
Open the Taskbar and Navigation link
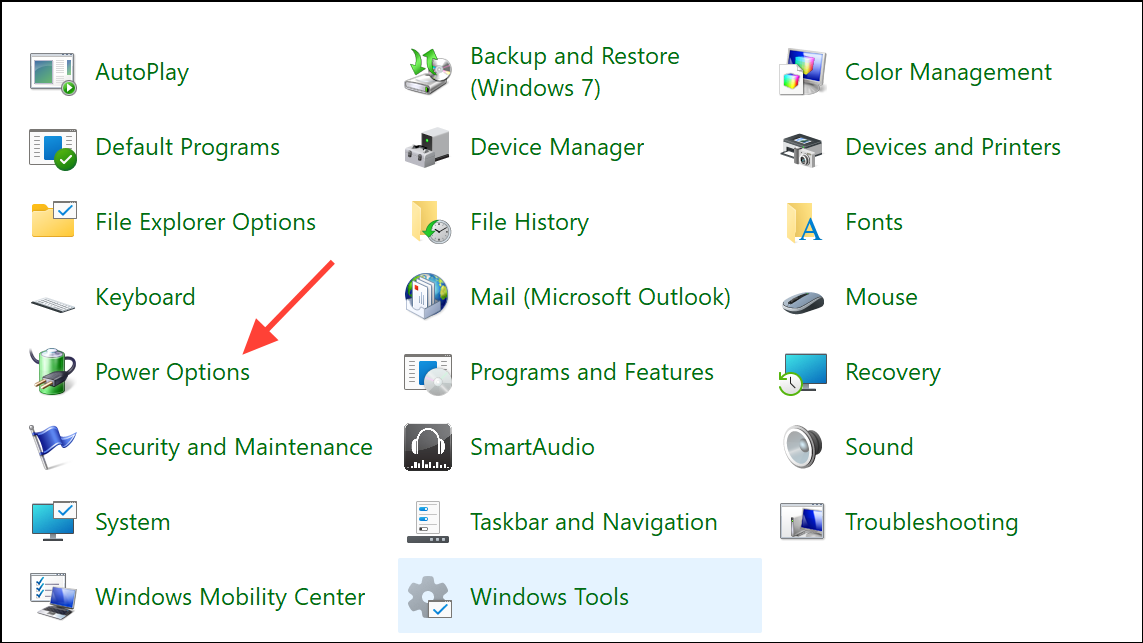click(593, 522)
